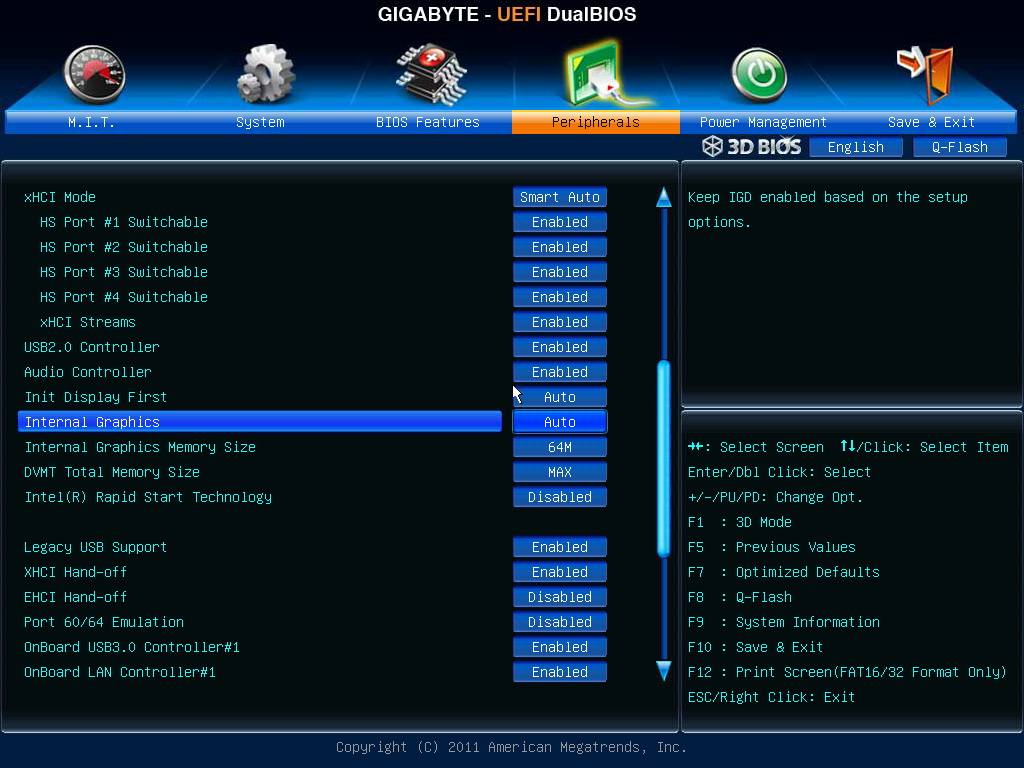
Task: Select the Audio Controller label
Action: [88, 372]
